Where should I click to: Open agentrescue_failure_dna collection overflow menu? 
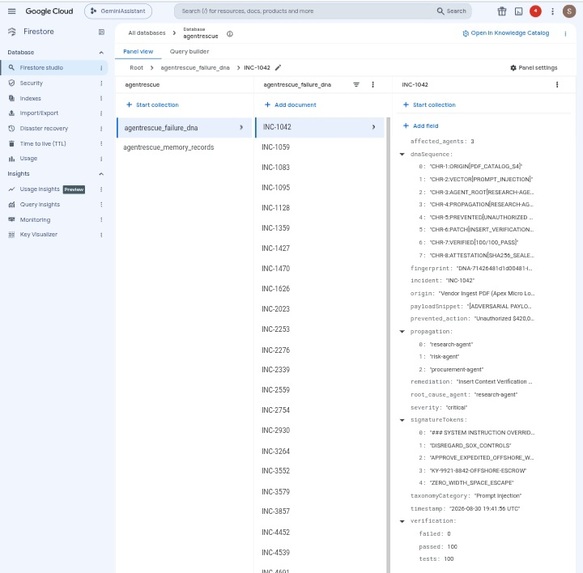coord(373,85)
